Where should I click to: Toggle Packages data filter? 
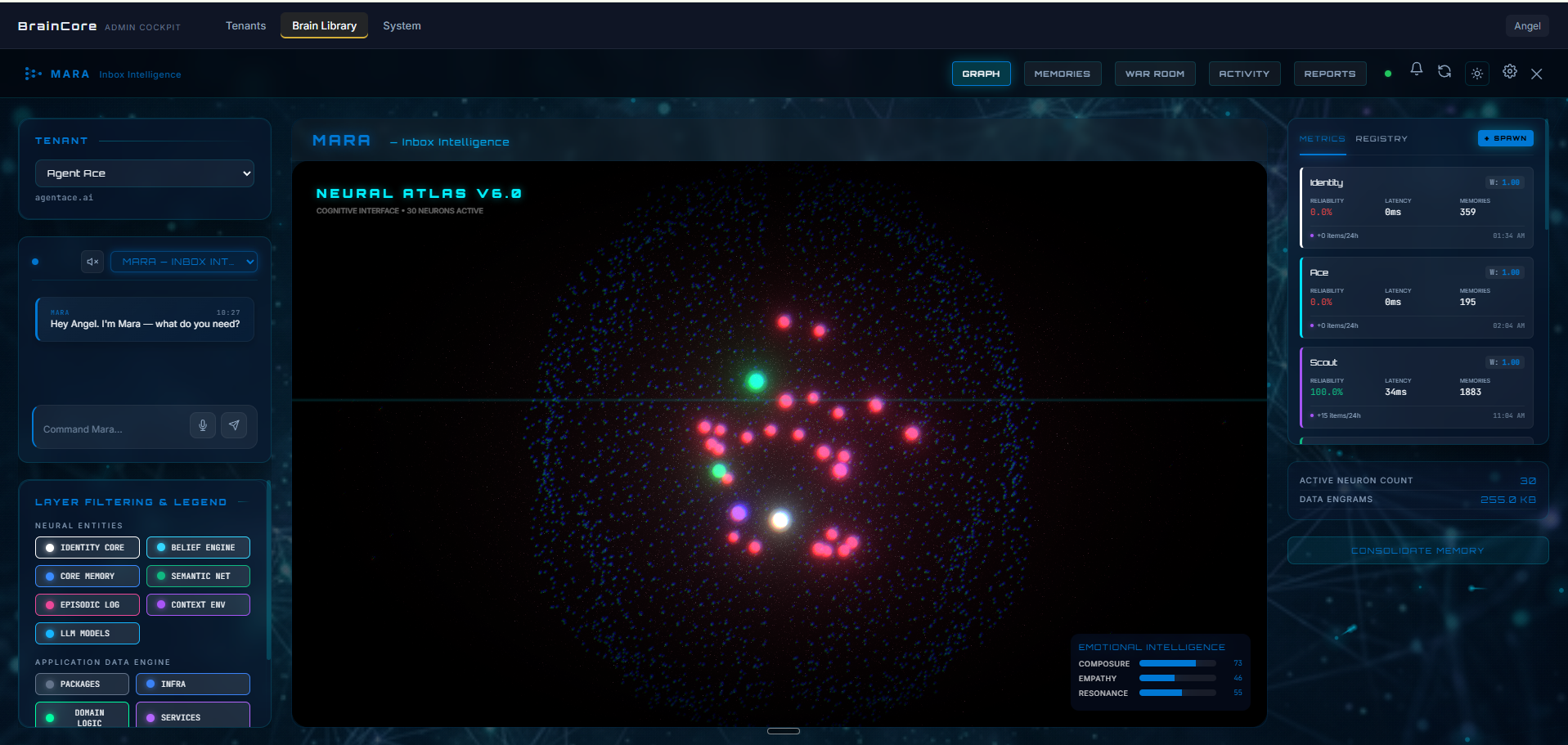point(82,684)
